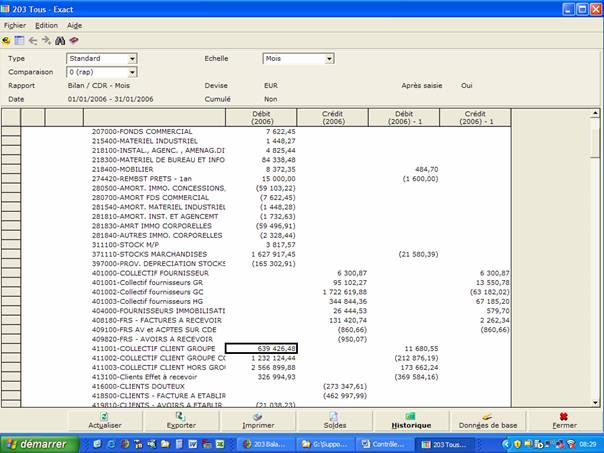Select the 639 426,48 debit cell

coord(261,348)
